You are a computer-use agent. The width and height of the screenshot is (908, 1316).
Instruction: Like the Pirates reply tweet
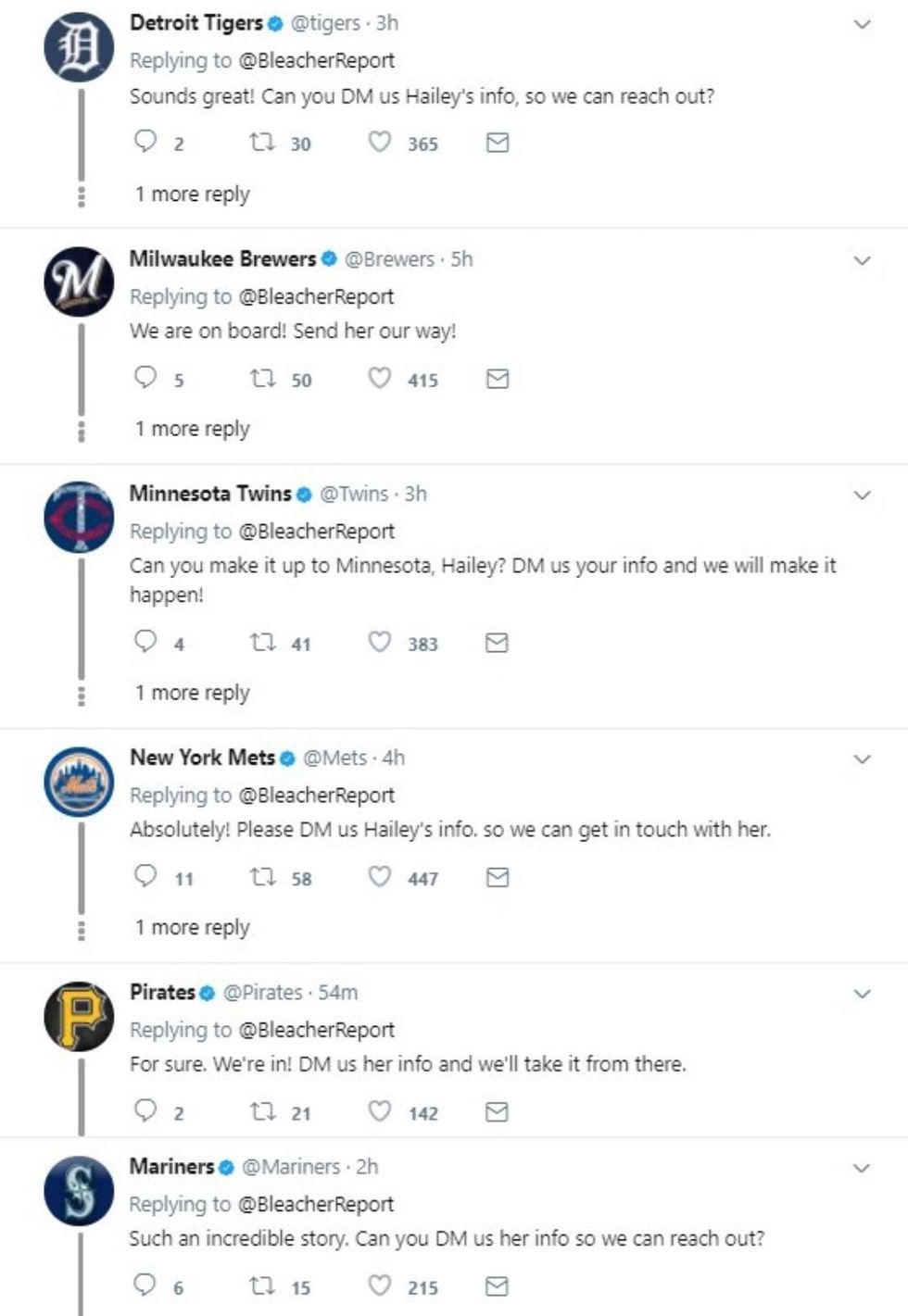pos(380,1111)
